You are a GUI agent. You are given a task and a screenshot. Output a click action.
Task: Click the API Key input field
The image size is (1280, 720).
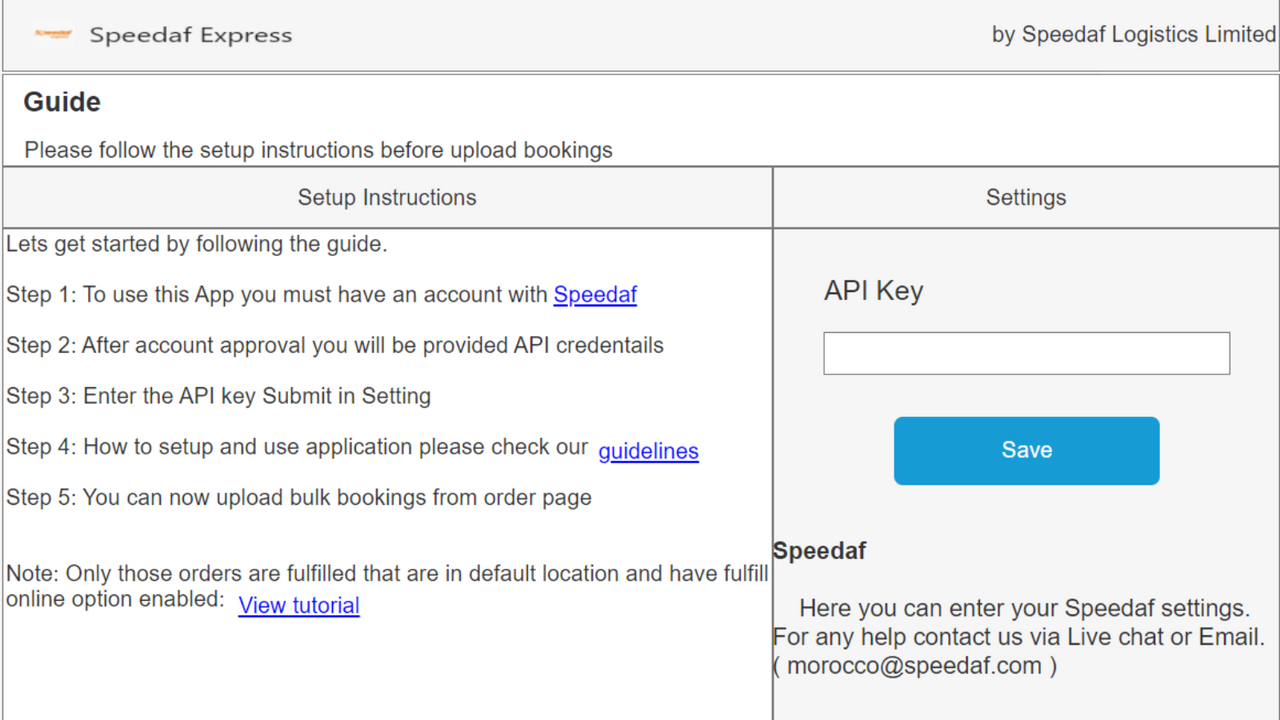tap(1026, 353)
